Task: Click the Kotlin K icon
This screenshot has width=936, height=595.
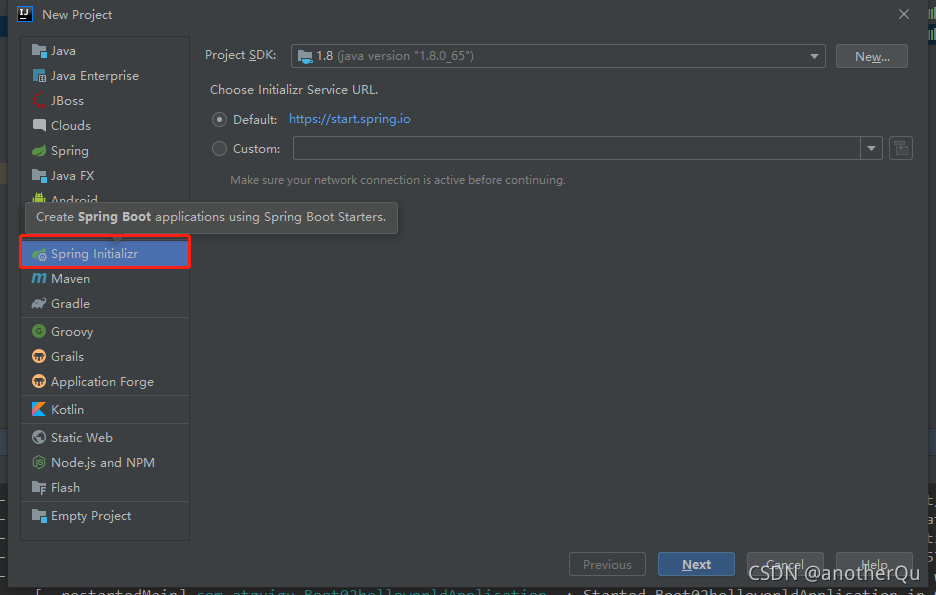Action: click(39, 409)
